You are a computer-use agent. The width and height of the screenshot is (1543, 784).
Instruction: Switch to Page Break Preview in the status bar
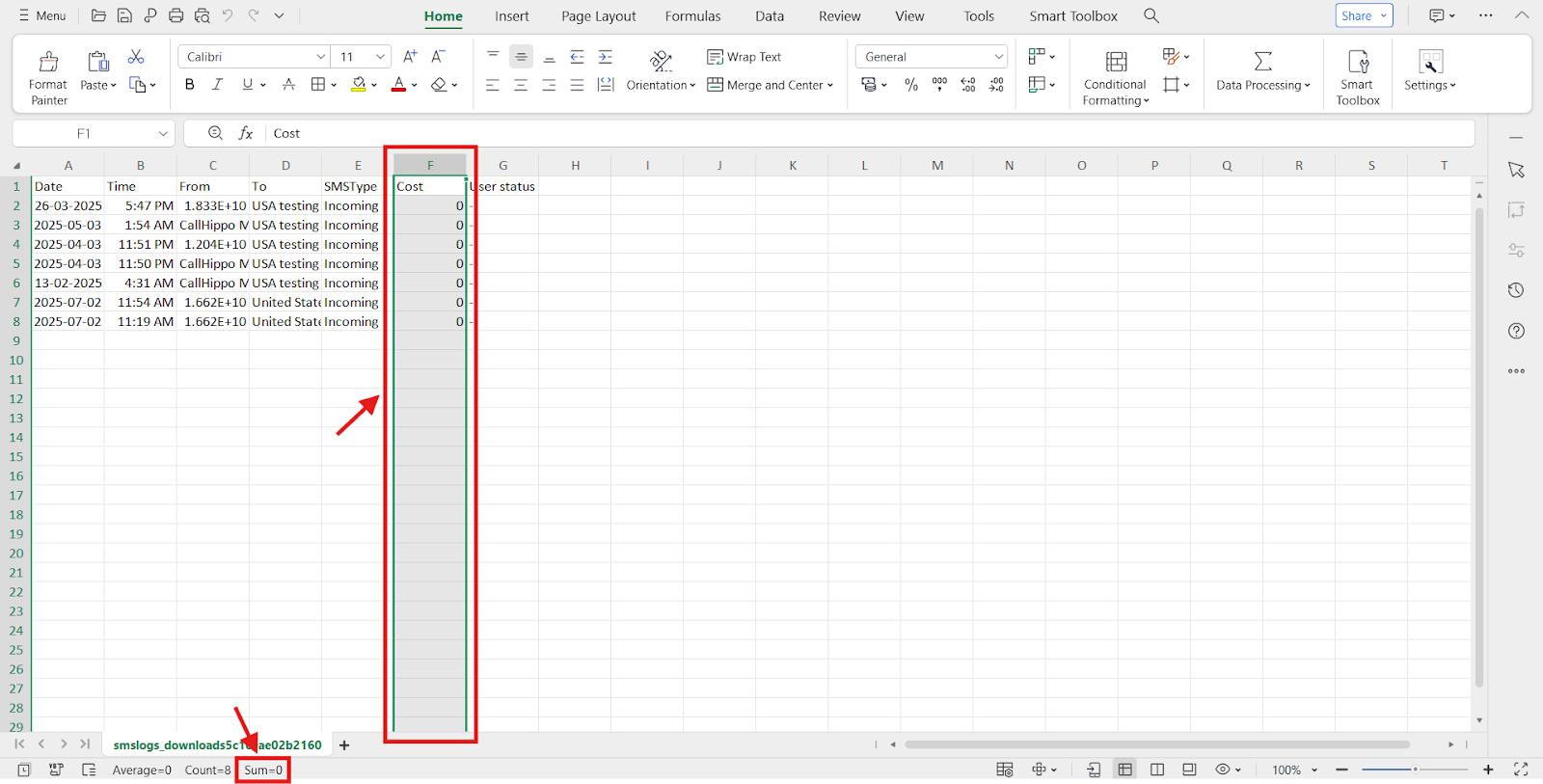(1189, 770)
